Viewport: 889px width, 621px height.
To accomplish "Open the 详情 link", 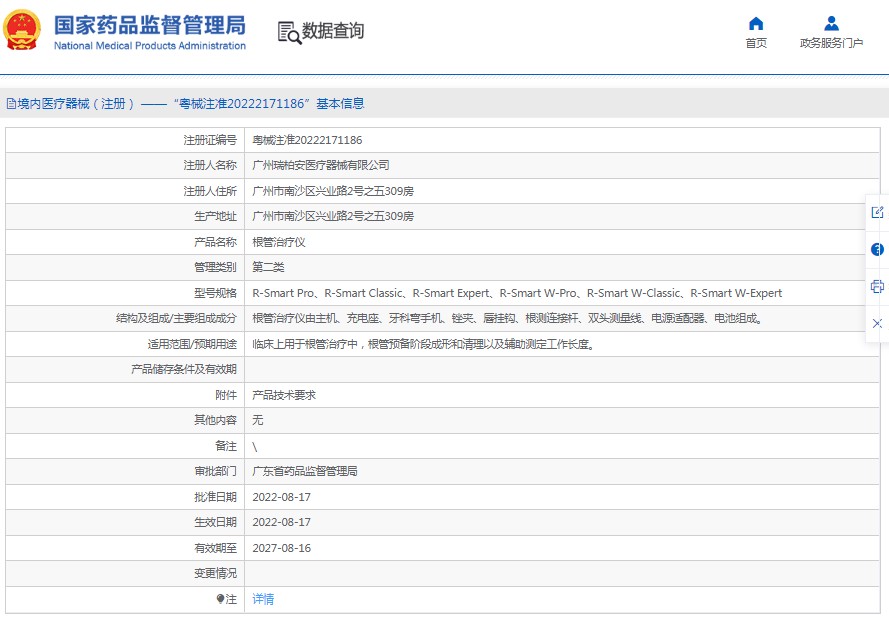I will (x=263, y=599).
